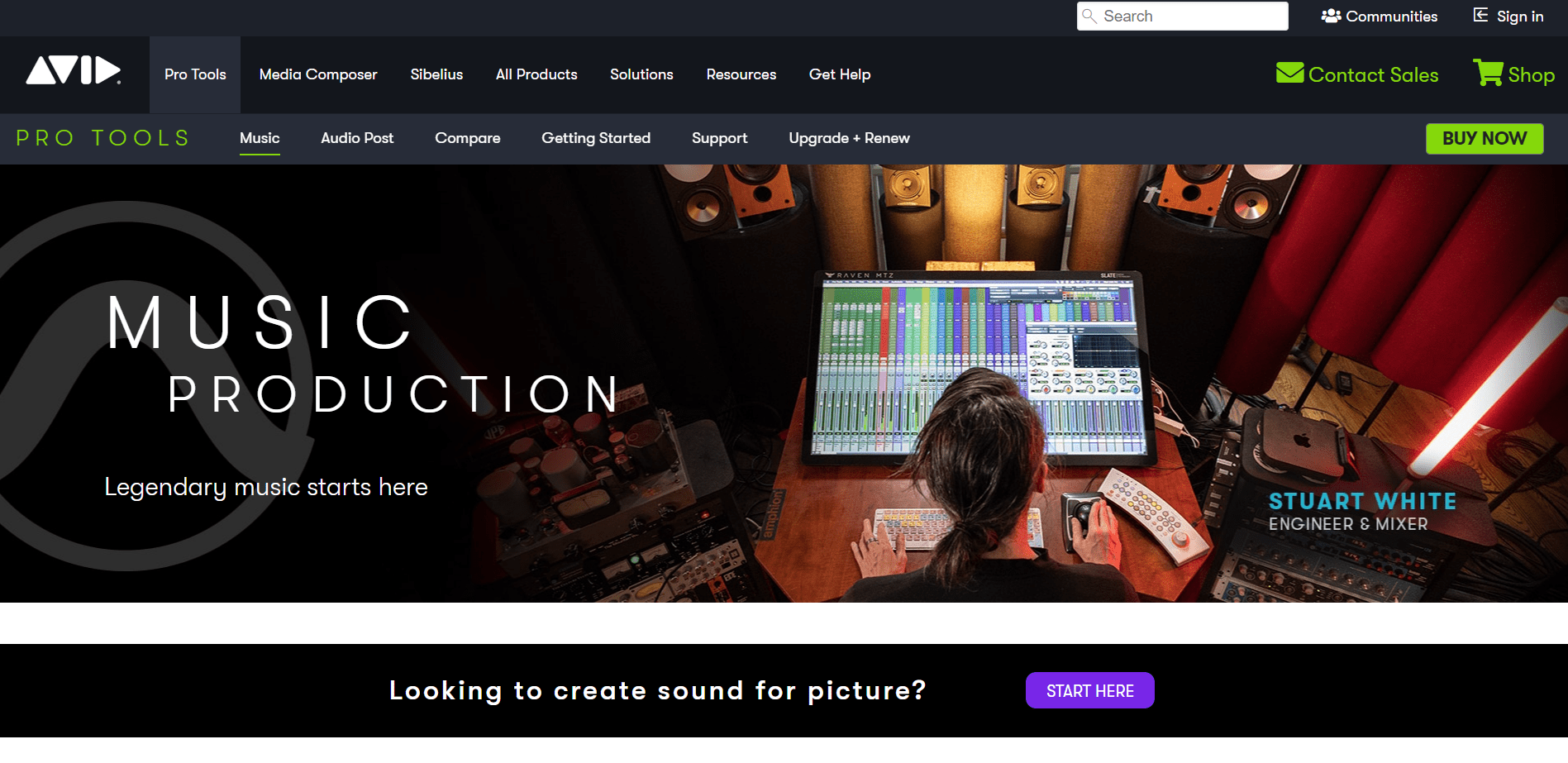Open the Sibelius menu
This screenshot has height=763, width=1568.
point(436,74)
